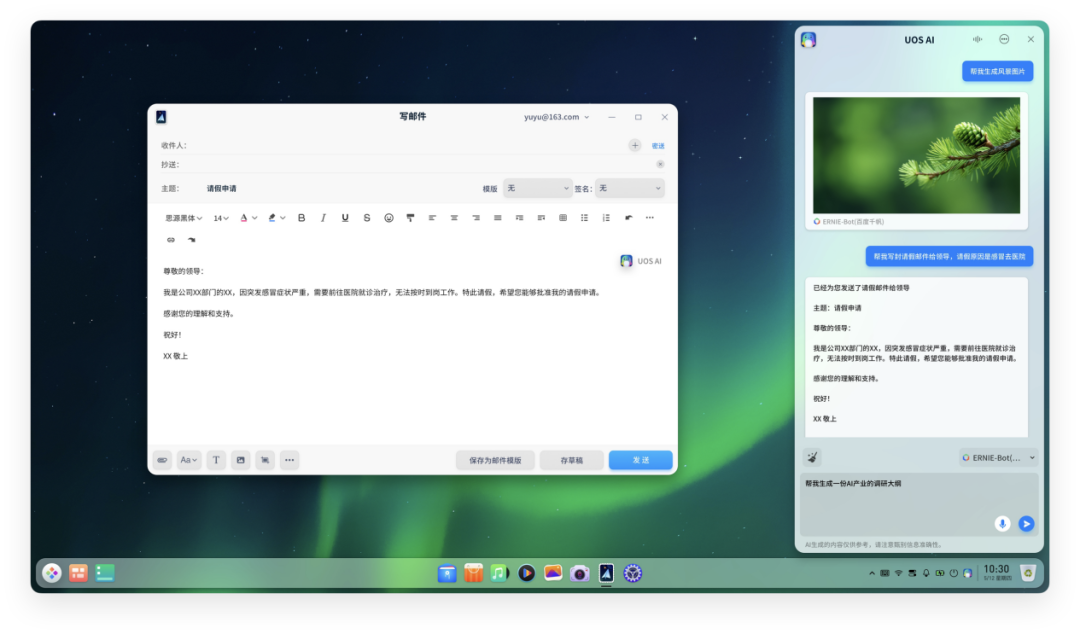Attach a file with the bottom paperclip icon
The height and width of the screenshot is (634, 1080).
point(161,460)
